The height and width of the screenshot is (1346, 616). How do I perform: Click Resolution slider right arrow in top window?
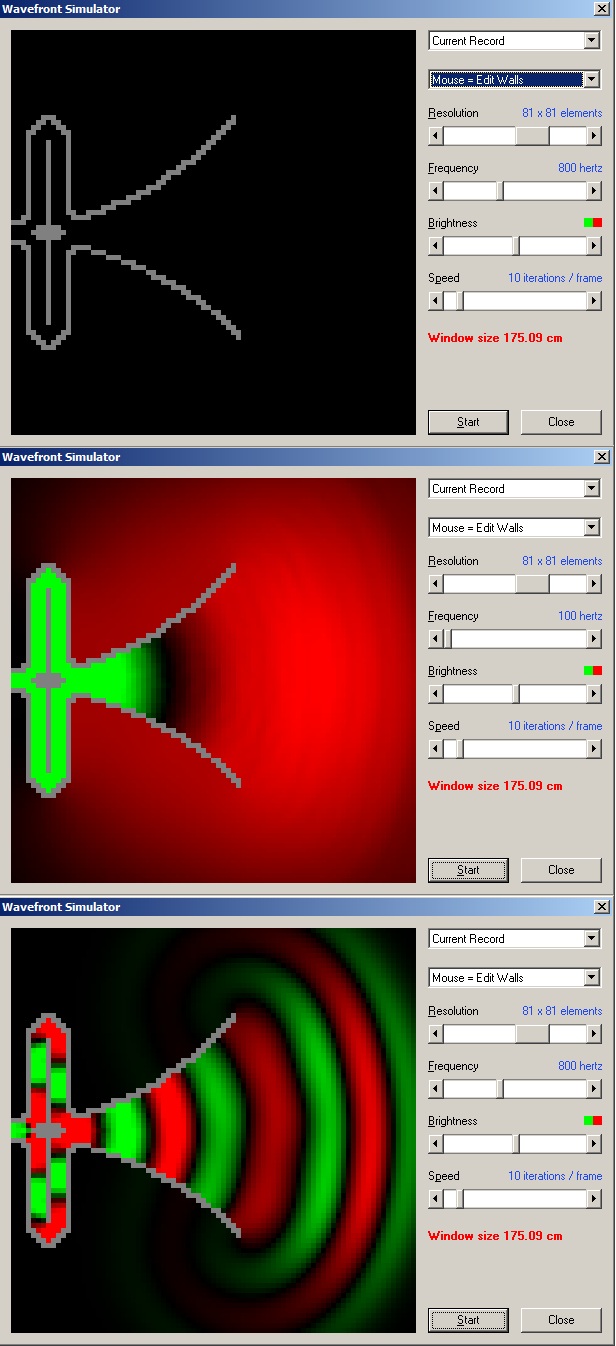coord(594,136)
